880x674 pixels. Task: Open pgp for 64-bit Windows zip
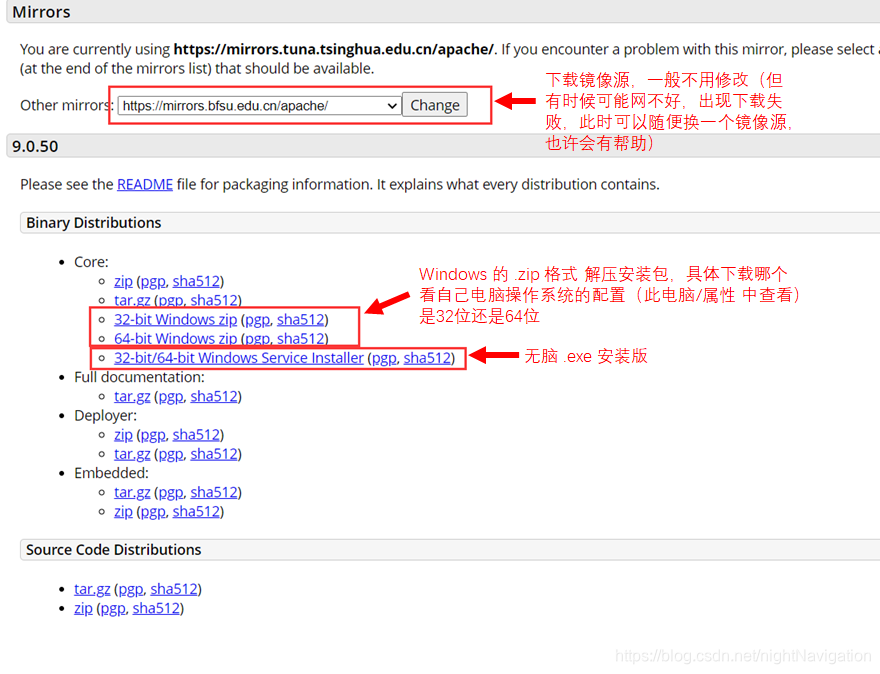coord(258,339)
